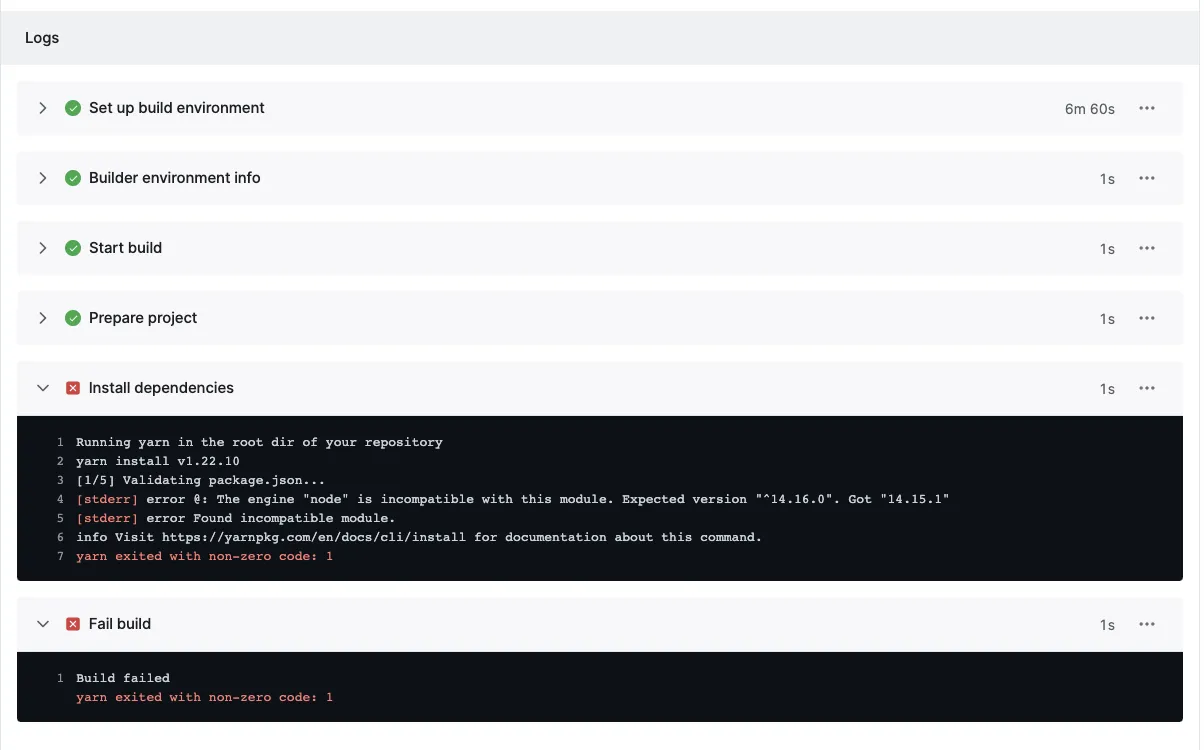Open more options for Install dependencies step
Screen dimensions: 1204x750
(1147, 388)
